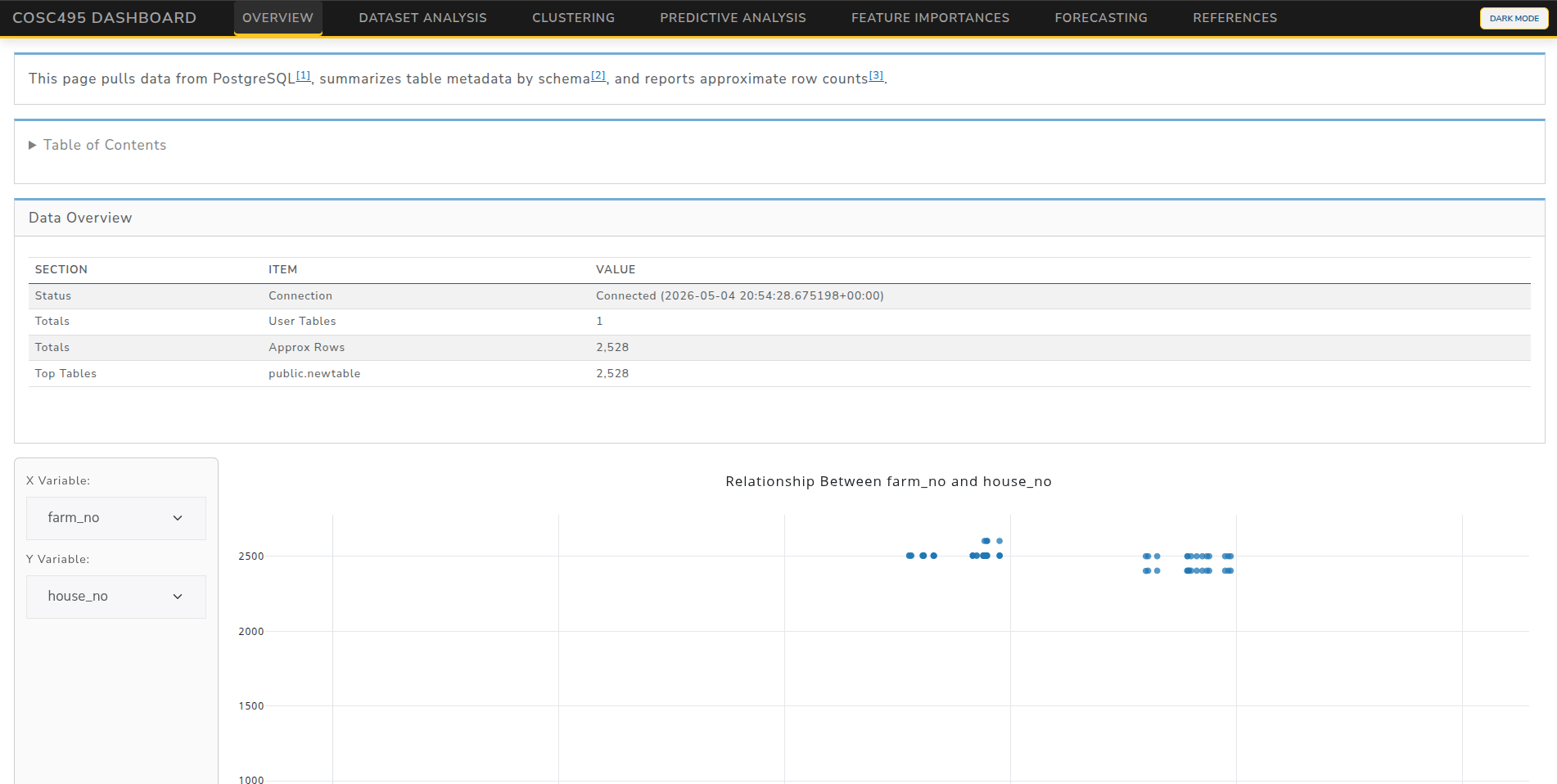Screen dimensions: 1557x784
Task: Click the COSC495 Dashboard title
Action: pos(105,18)
